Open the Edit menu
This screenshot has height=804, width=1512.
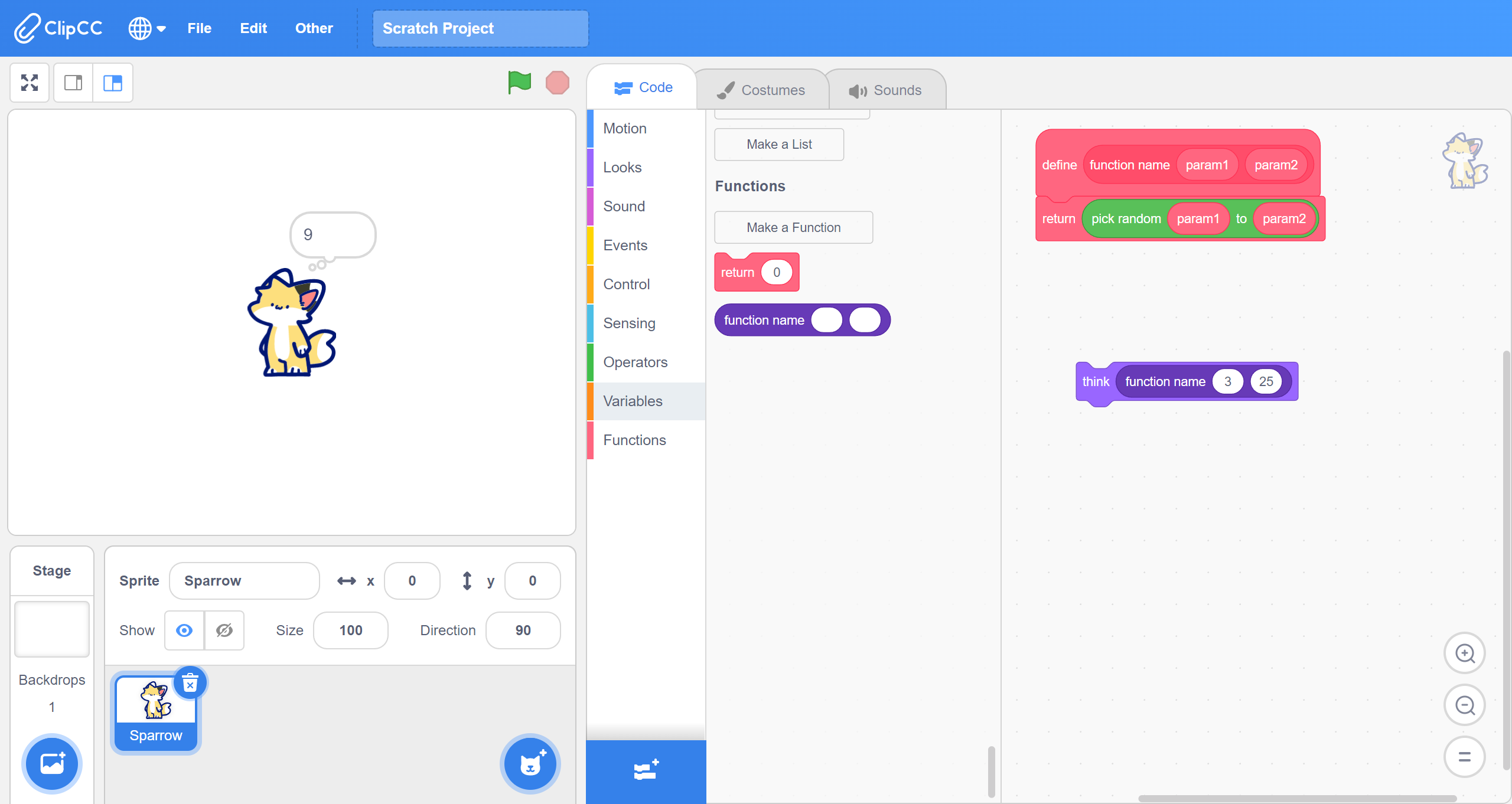click(252, 28)
